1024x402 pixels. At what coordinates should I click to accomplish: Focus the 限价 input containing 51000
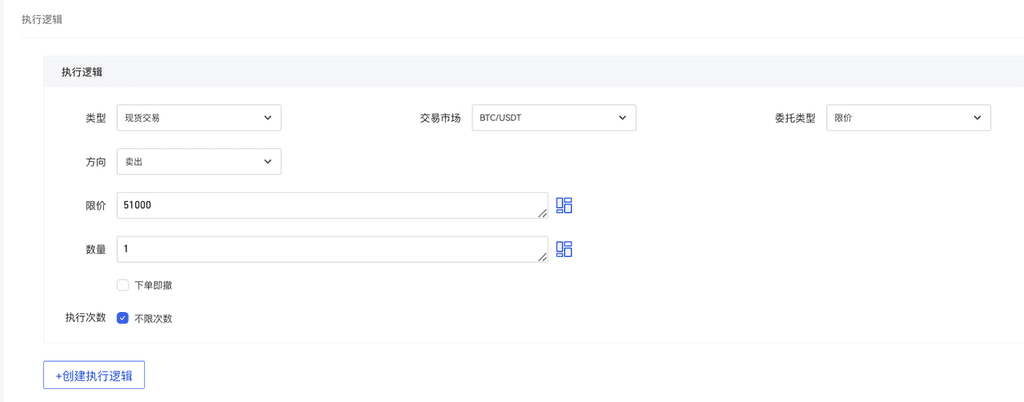click(330, 205)
